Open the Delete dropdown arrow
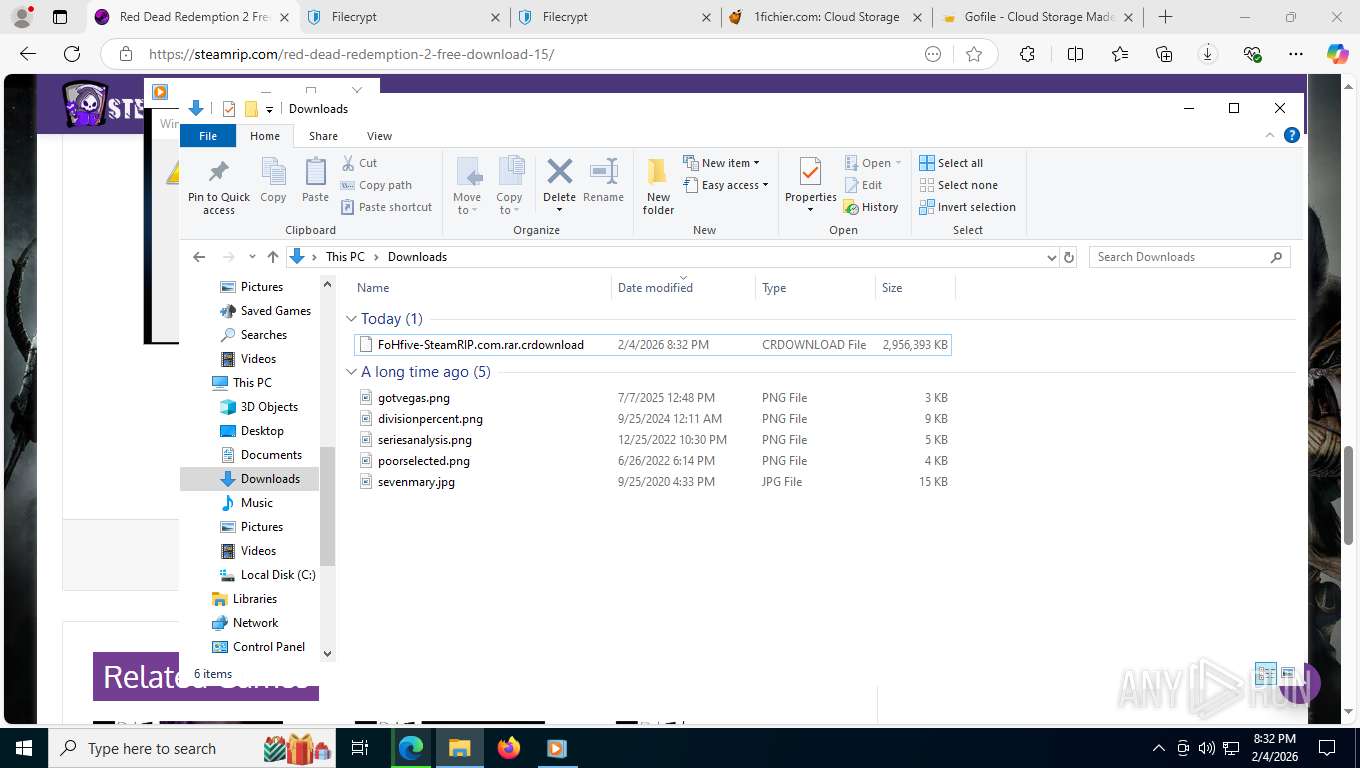The height and width of the screenshot is (768, 1360). tap(559, 209)
